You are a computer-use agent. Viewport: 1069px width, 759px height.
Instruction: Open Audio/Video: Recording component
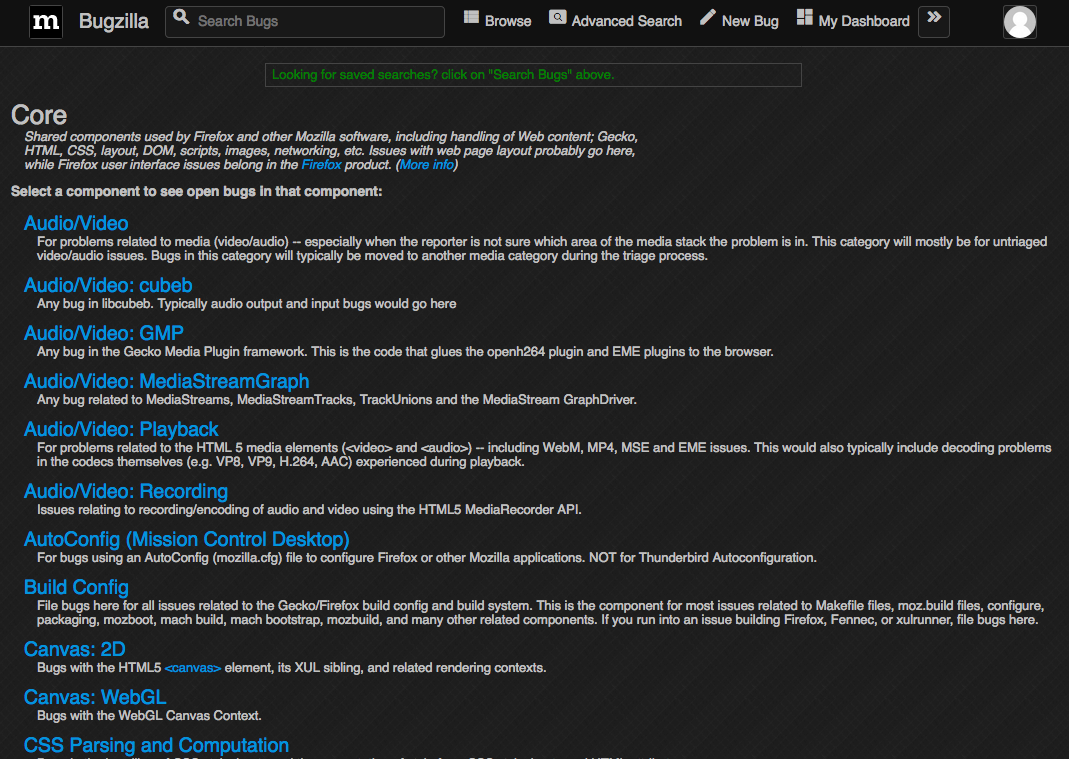[x=126, y=491]
